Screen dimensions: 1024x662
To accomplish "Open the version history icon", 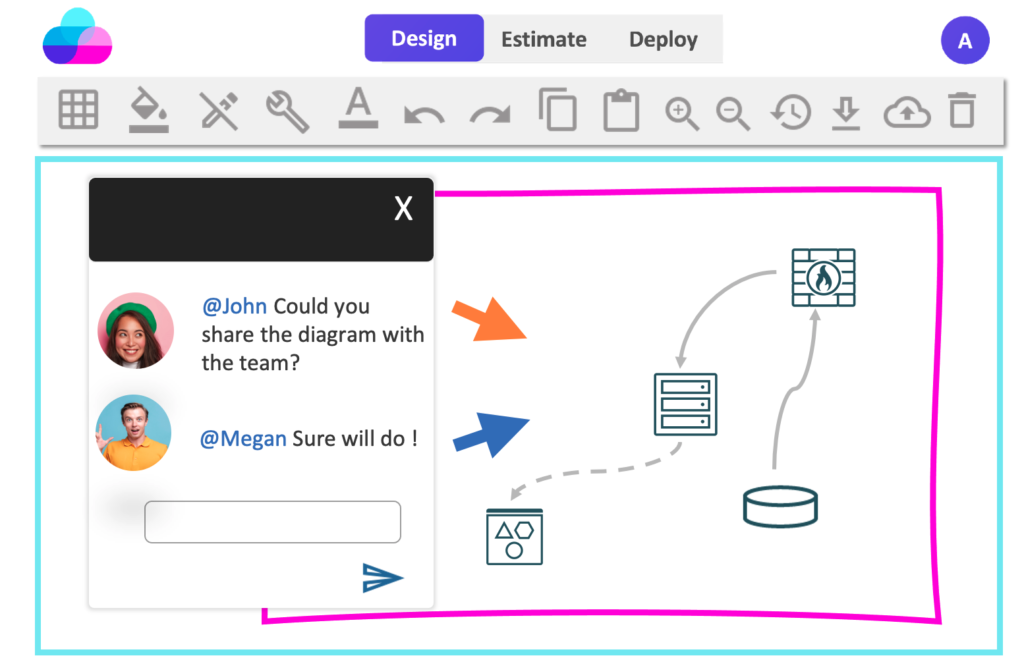I will [791, 112].
